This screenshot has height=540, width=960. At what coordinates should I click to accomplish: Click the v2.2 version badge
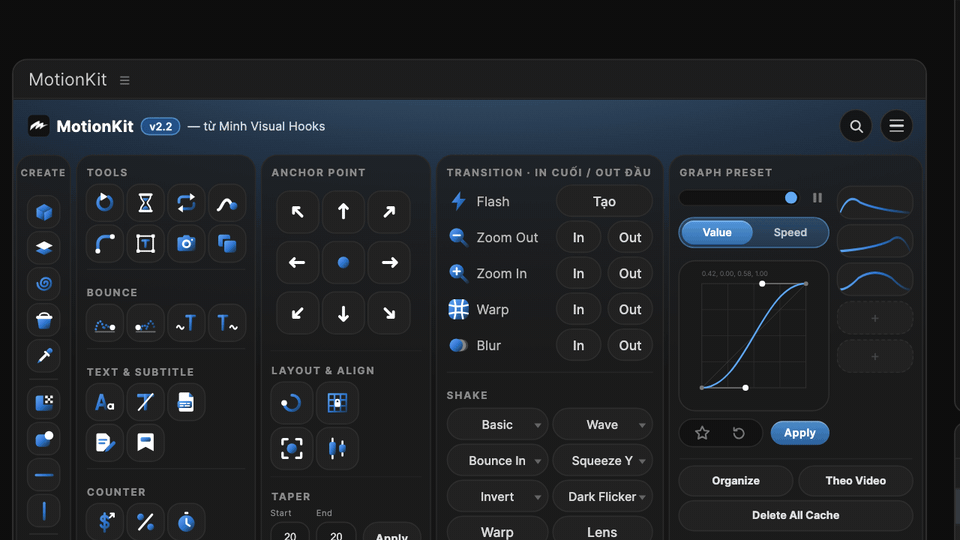[160, 126]
